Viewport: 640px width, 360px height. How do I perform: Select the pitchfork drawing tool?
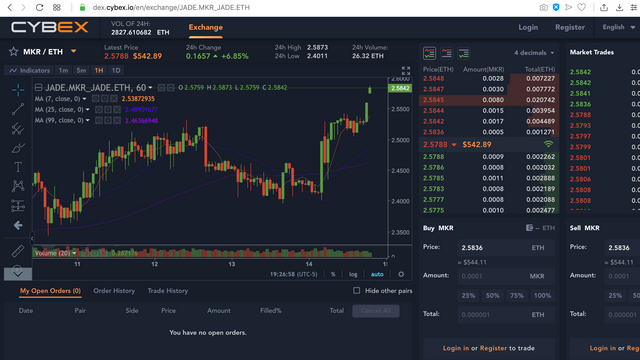coord(18,129)
